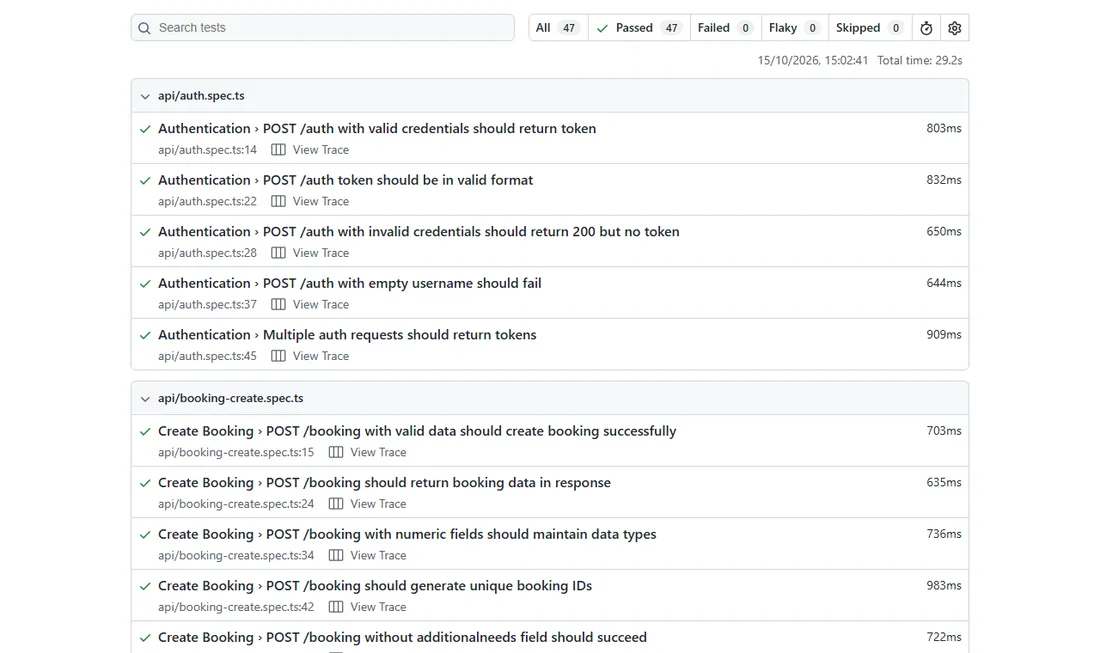Collapse the api/auth.spec.ts group
Viewport: 1100px width, 653px height.
coord(145,96)
